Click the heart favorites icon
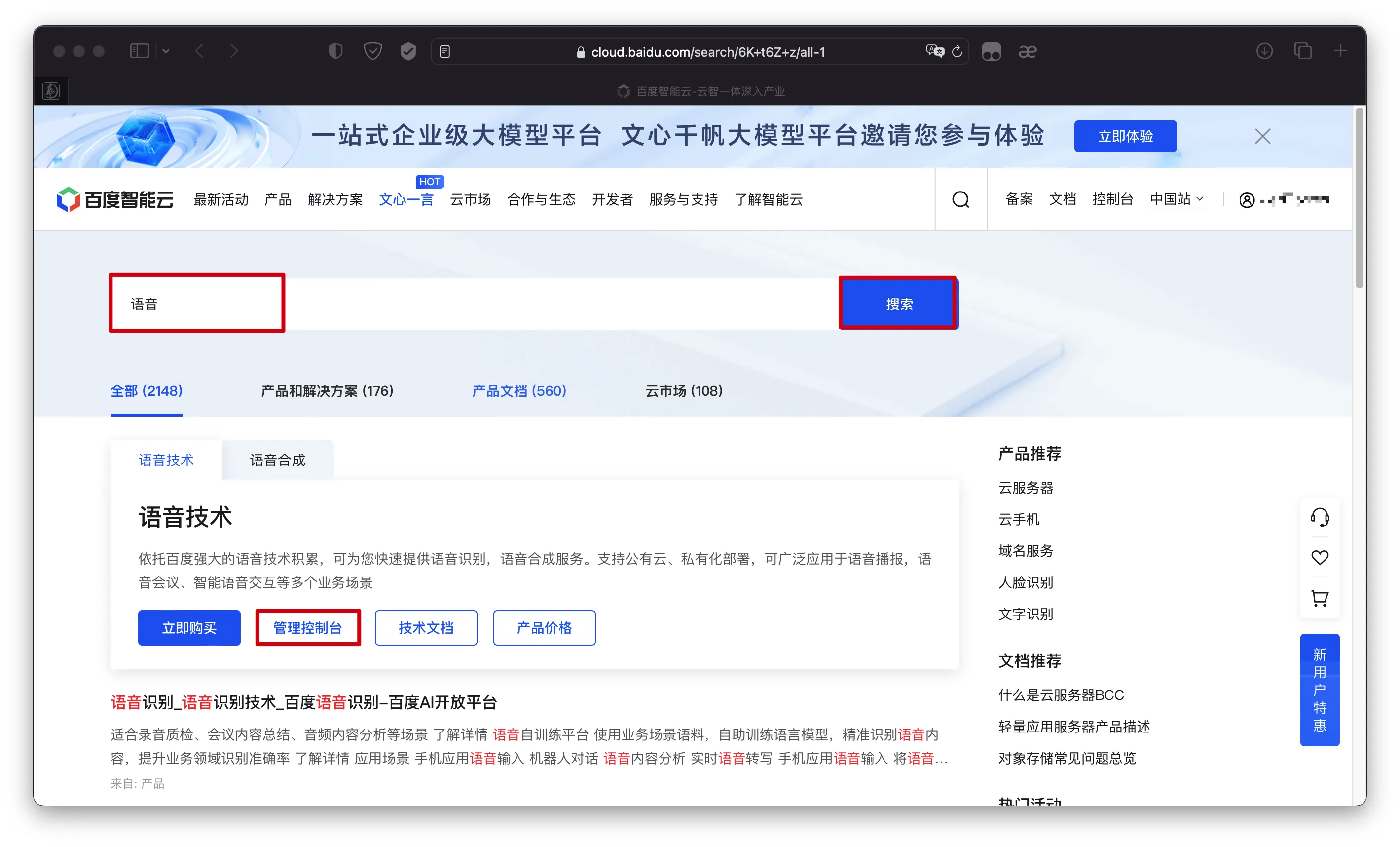 (x=1319, y=558)
